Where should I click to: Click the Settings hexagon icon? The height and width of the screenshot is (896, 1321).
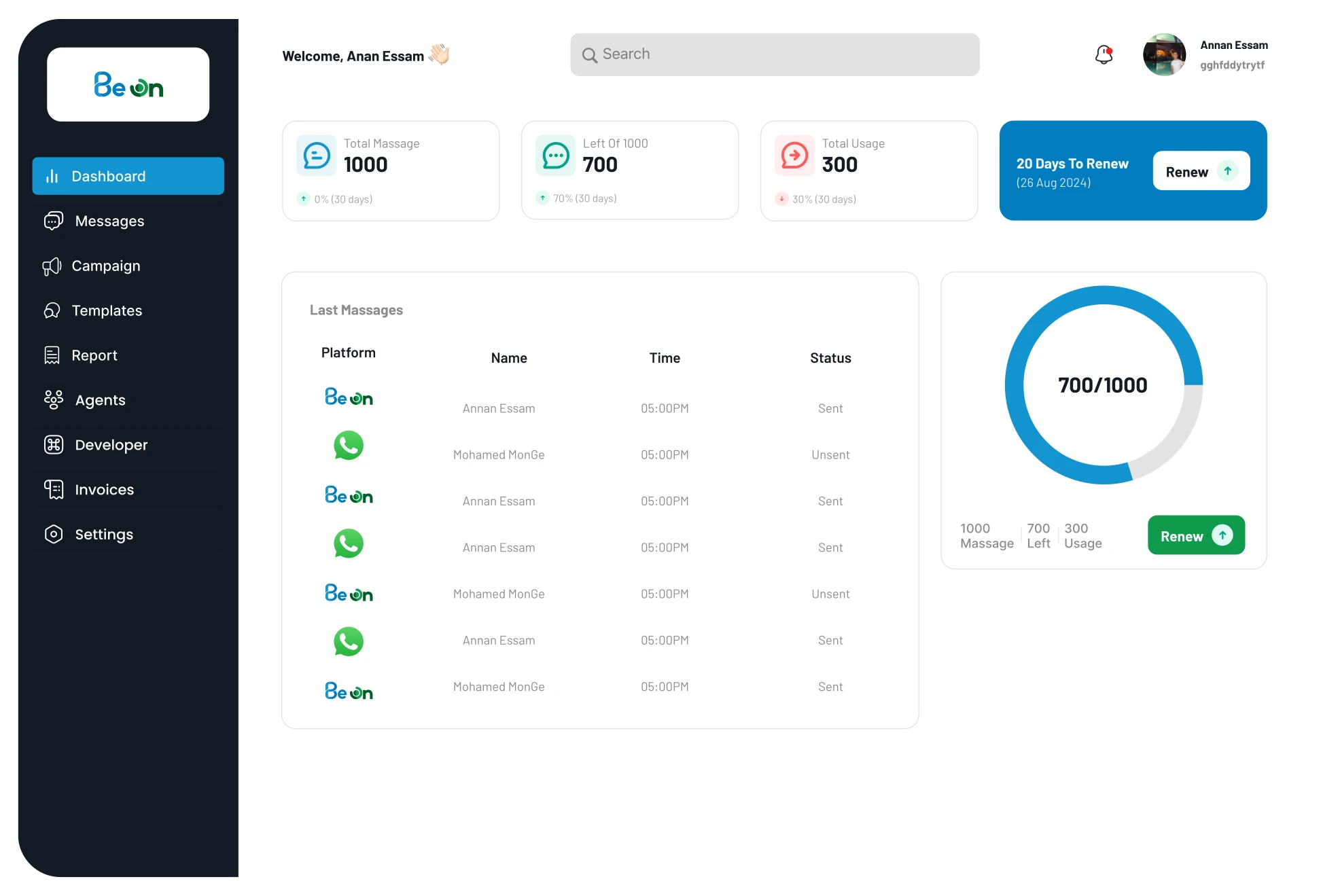click(54, 535)
